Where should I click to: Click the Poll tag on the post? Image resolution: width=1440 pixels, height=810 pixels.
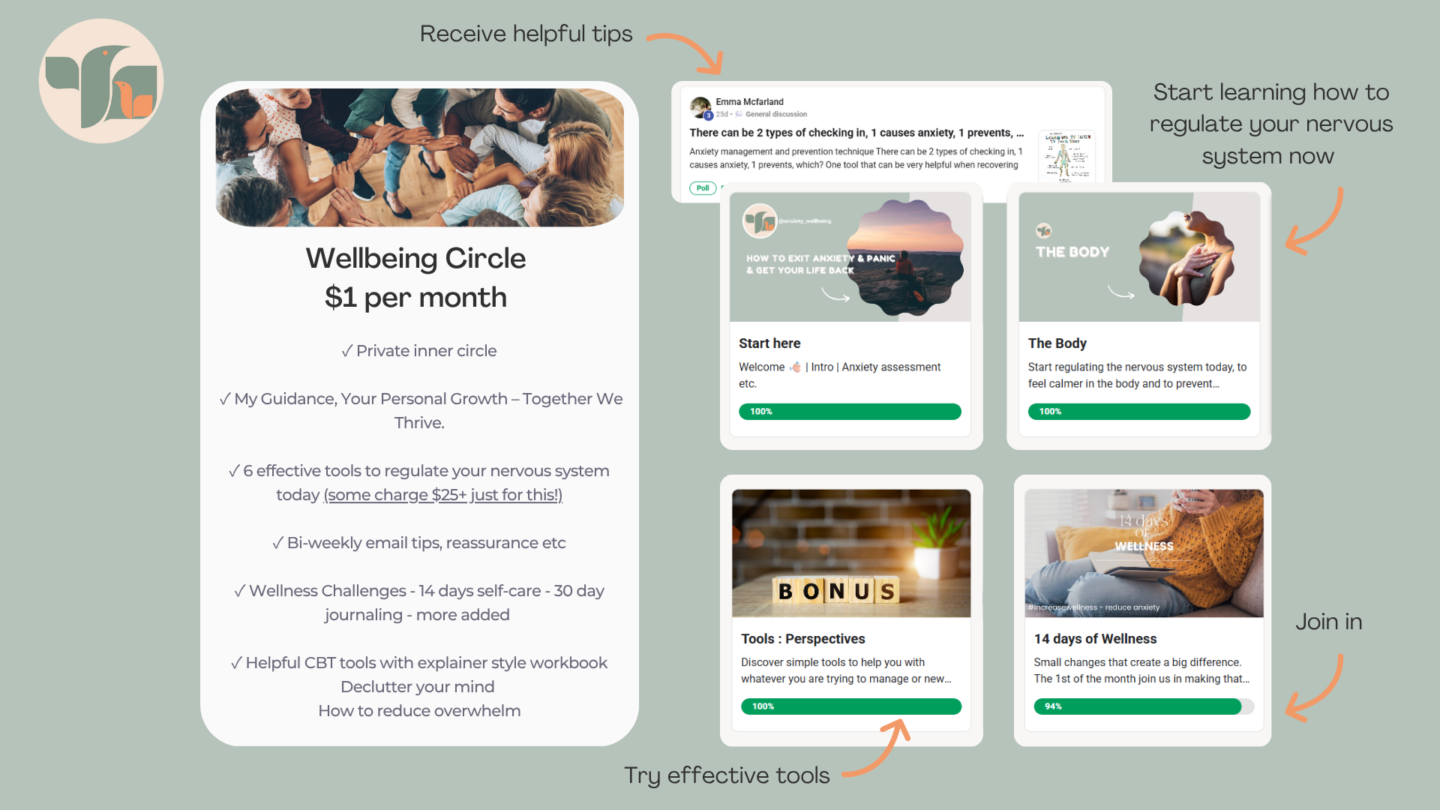[x=702, y=188]
